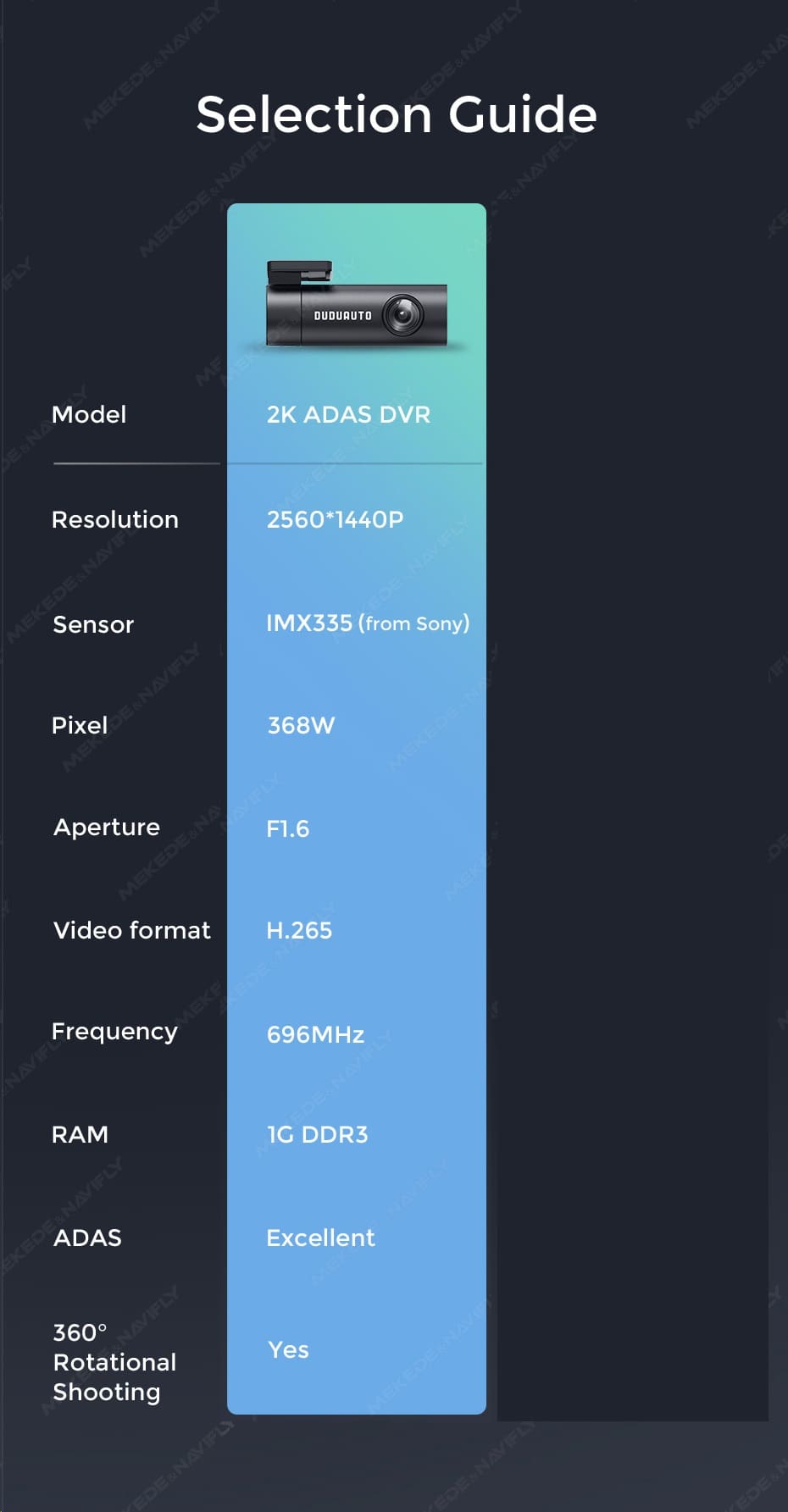Click the DUDUAUTO dash cam image
The width and height of the screenshot is (788, 1512).
click(x=357, y=303)
